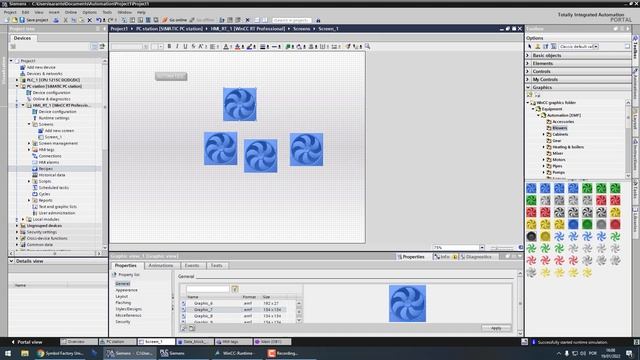Open the Edit menu

click(x=25, y=13)
